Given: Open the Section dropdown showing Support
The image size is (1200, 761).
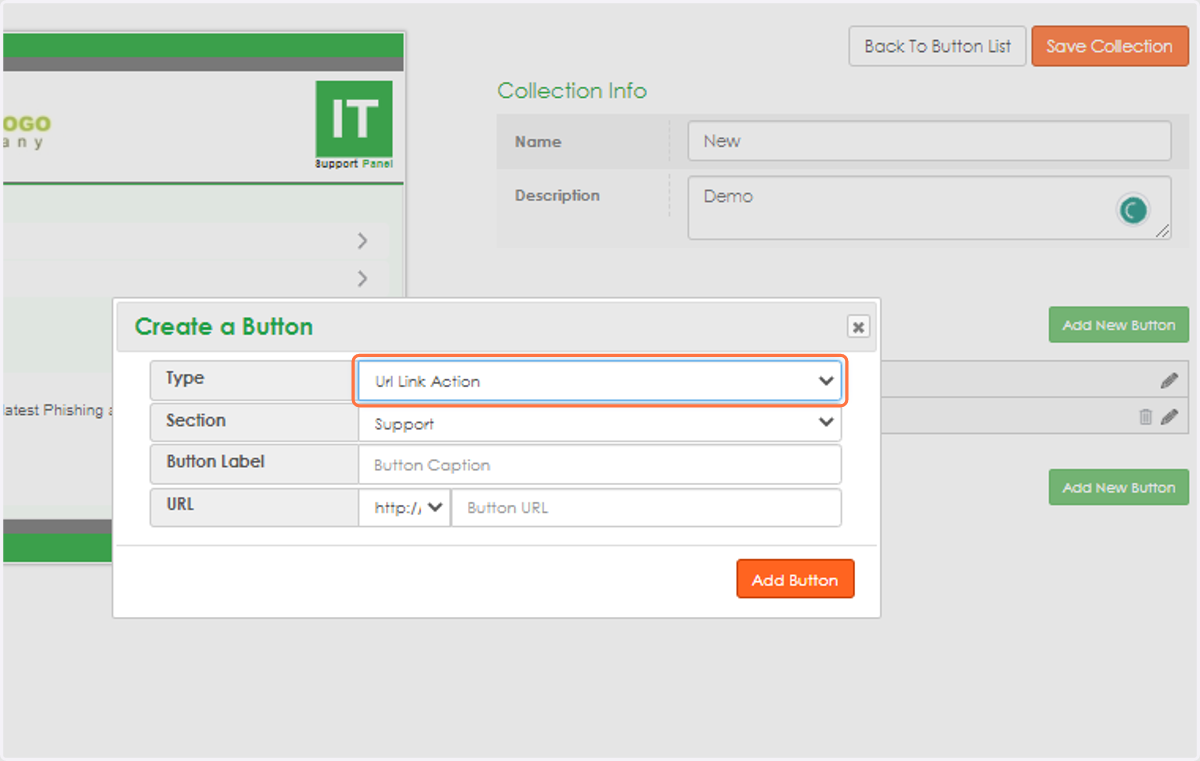Looking at the screenshot, I should click(599, 423).
